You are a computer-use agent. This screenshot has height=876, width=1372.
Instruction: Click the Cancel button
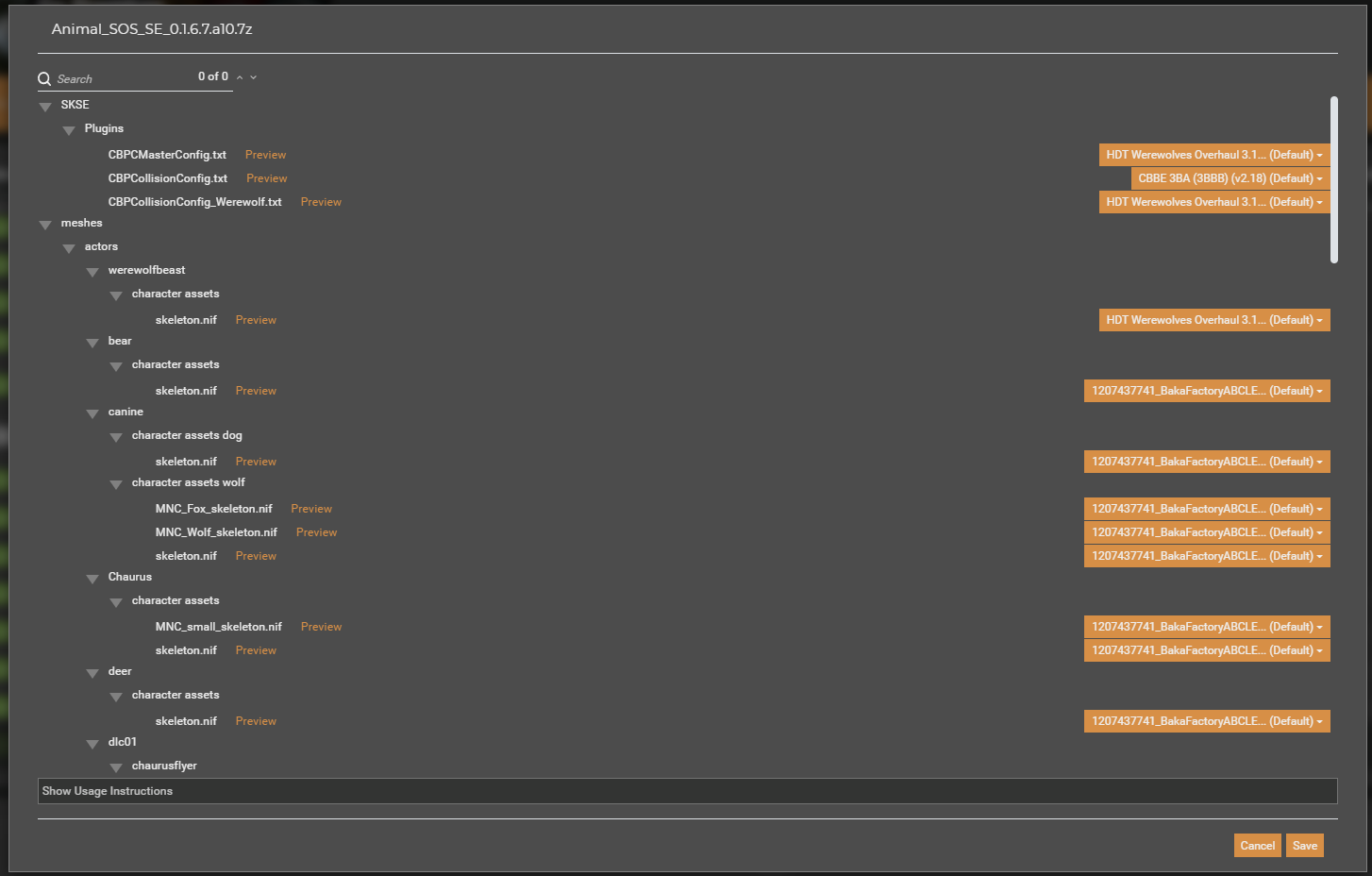(1257, 846)
